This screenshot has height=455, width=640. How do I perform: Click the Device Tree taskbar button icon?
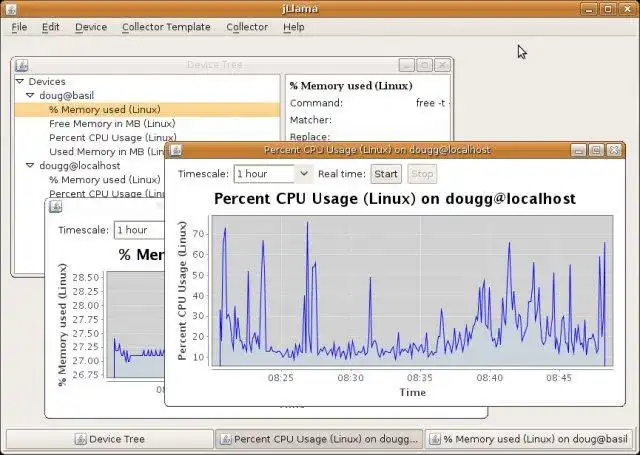(80, 439)
